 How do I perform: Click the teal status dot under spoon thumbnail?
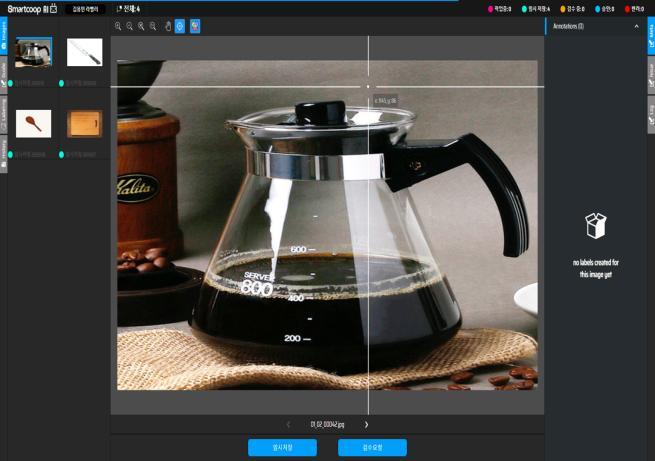[x=10, y=155]
